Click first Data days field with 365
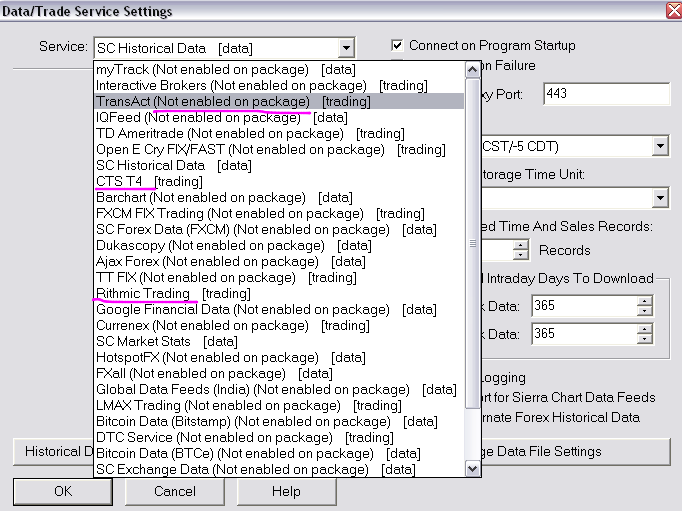Image resolution: width=682 pixels, height=511 pixels. [x=584, y=306]
